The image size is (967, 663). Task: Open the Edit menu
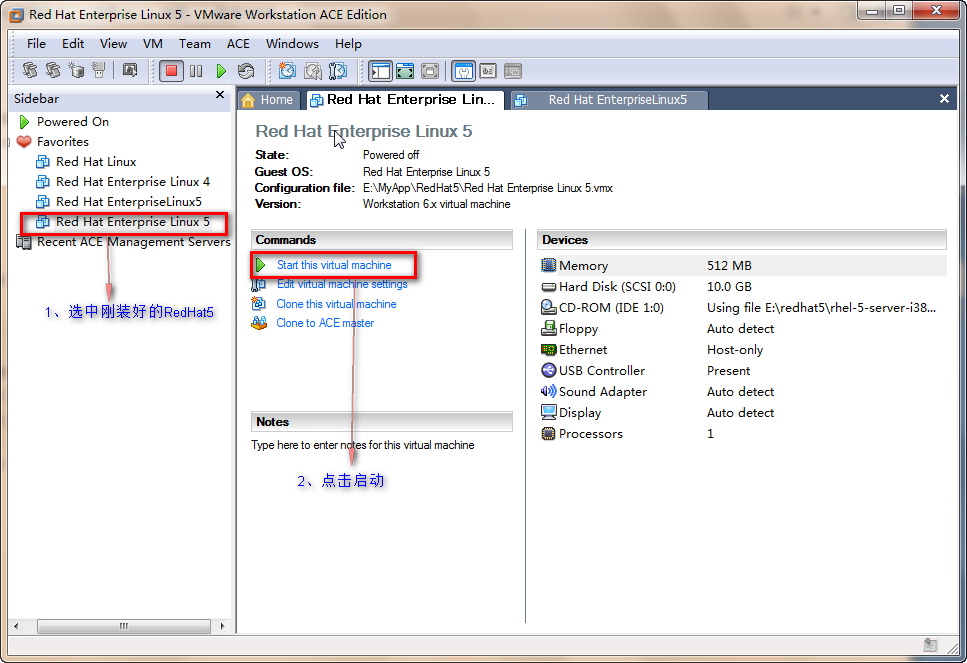click(x=73, y=44)
